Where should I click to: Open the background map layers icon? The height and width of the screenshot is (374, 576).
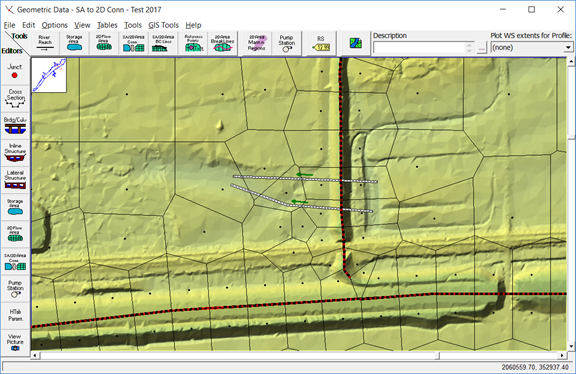356,43
